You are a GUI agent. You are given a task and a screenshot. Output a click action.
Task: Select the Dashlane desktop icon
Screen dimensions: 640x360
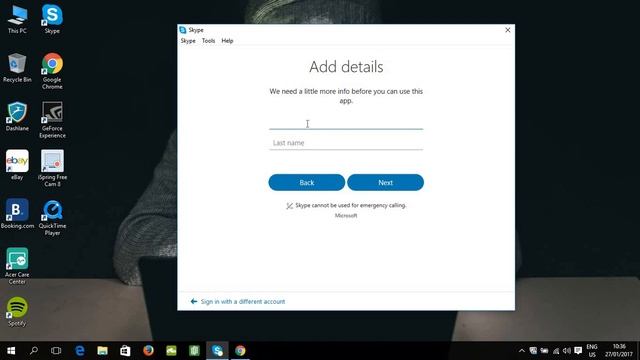point(17,117)
